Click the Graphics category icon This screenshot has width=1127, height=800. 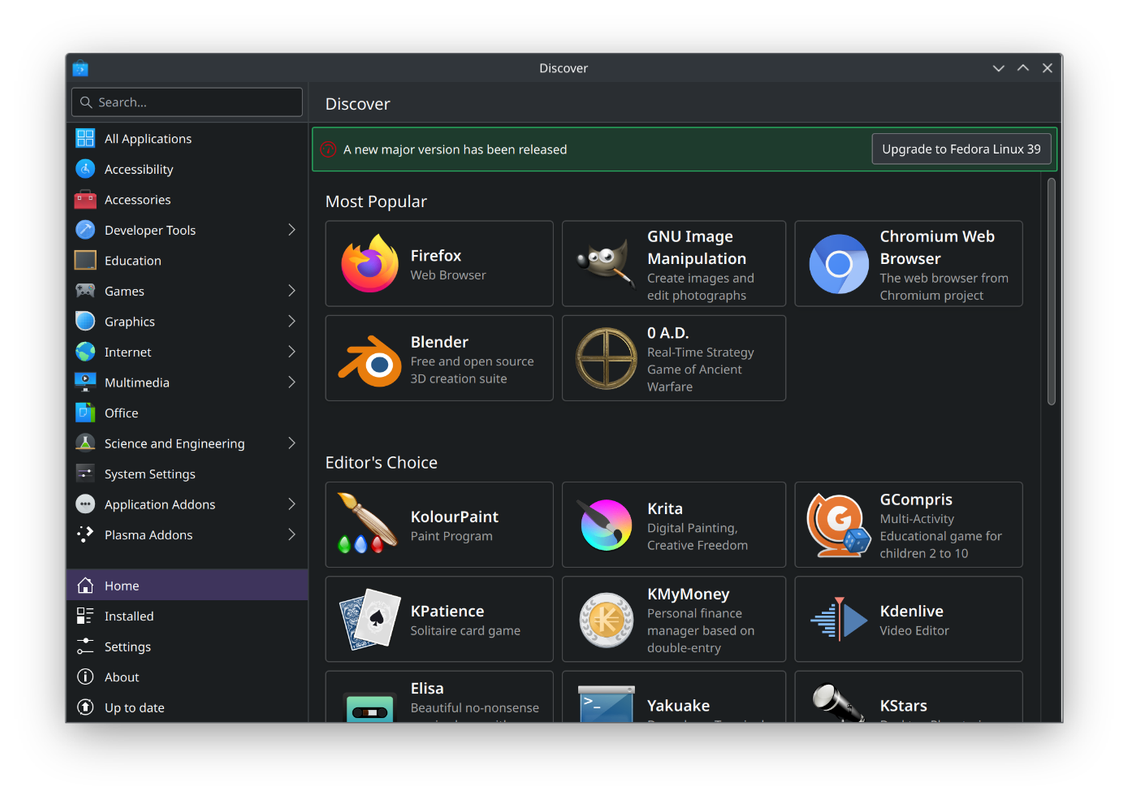pyautogui.click(x=85, y=321)
